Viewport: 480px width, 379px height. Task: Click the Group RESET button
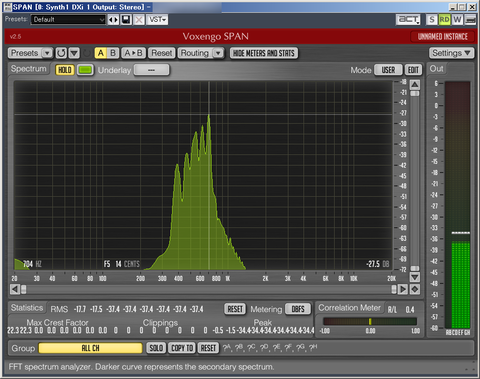coord(208,348)
